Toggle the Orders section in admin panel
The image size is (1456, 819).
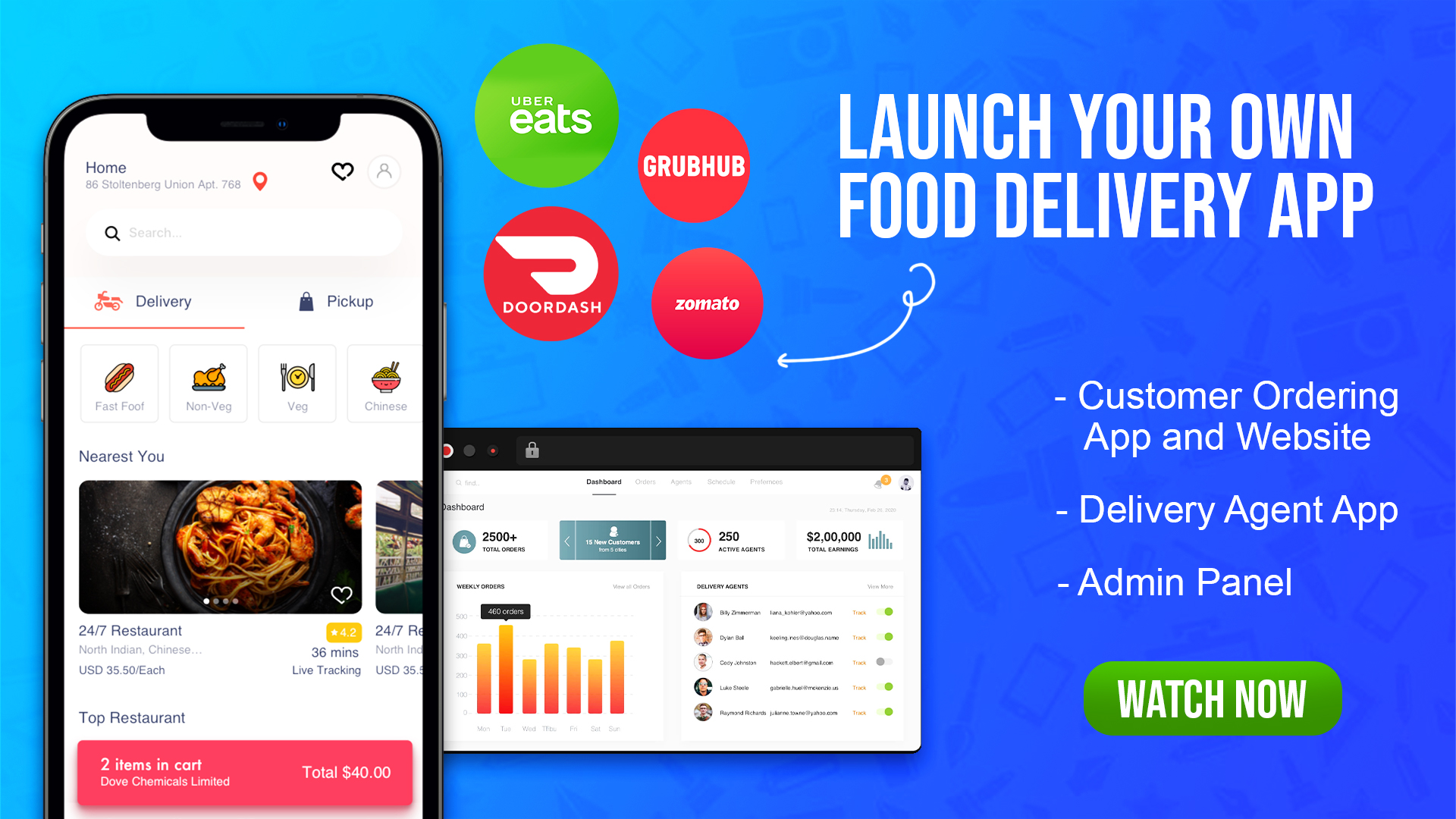645,481
